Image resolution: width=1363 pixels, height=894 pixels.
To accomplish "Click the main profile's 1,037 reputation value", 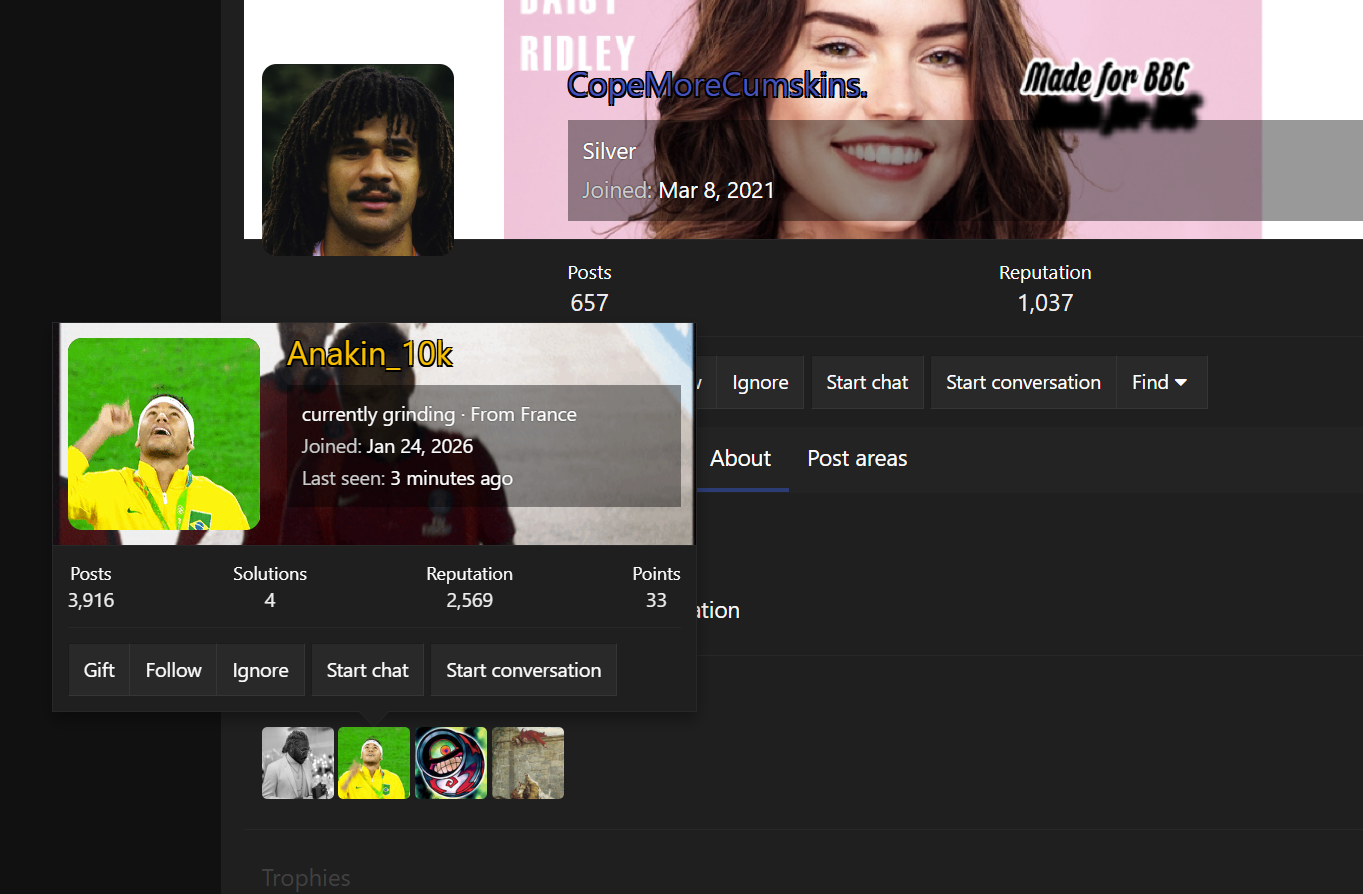I will tap(1045, 303).
